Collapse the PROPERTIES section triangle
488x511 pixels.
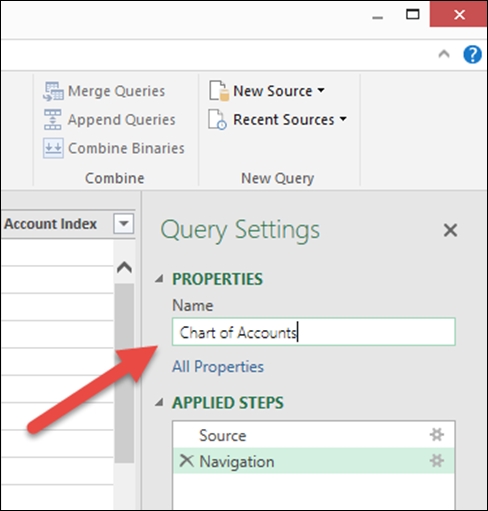(x=160, y=279)
